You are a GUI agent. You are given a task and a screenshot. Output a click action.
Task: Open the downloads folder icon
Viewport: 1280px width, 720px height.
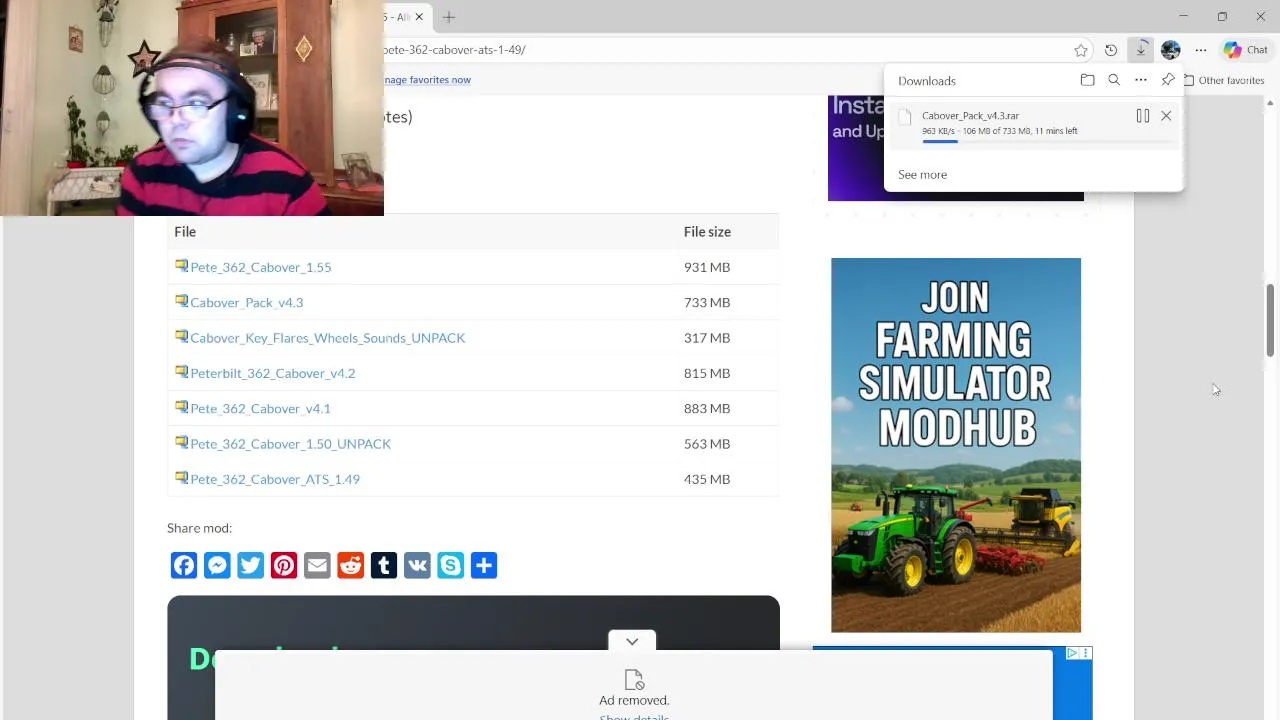(x=1087, y=80)
